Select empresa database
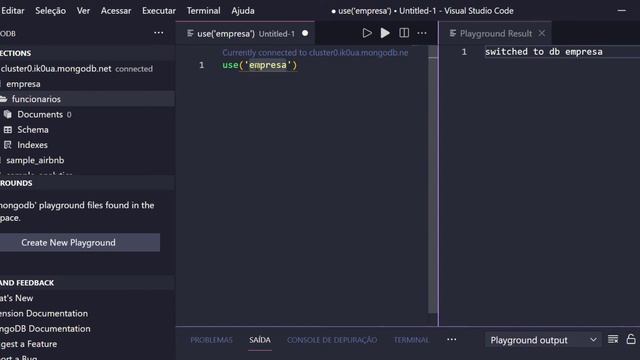The width and height of the screenshot is (640, 360). 87,84
